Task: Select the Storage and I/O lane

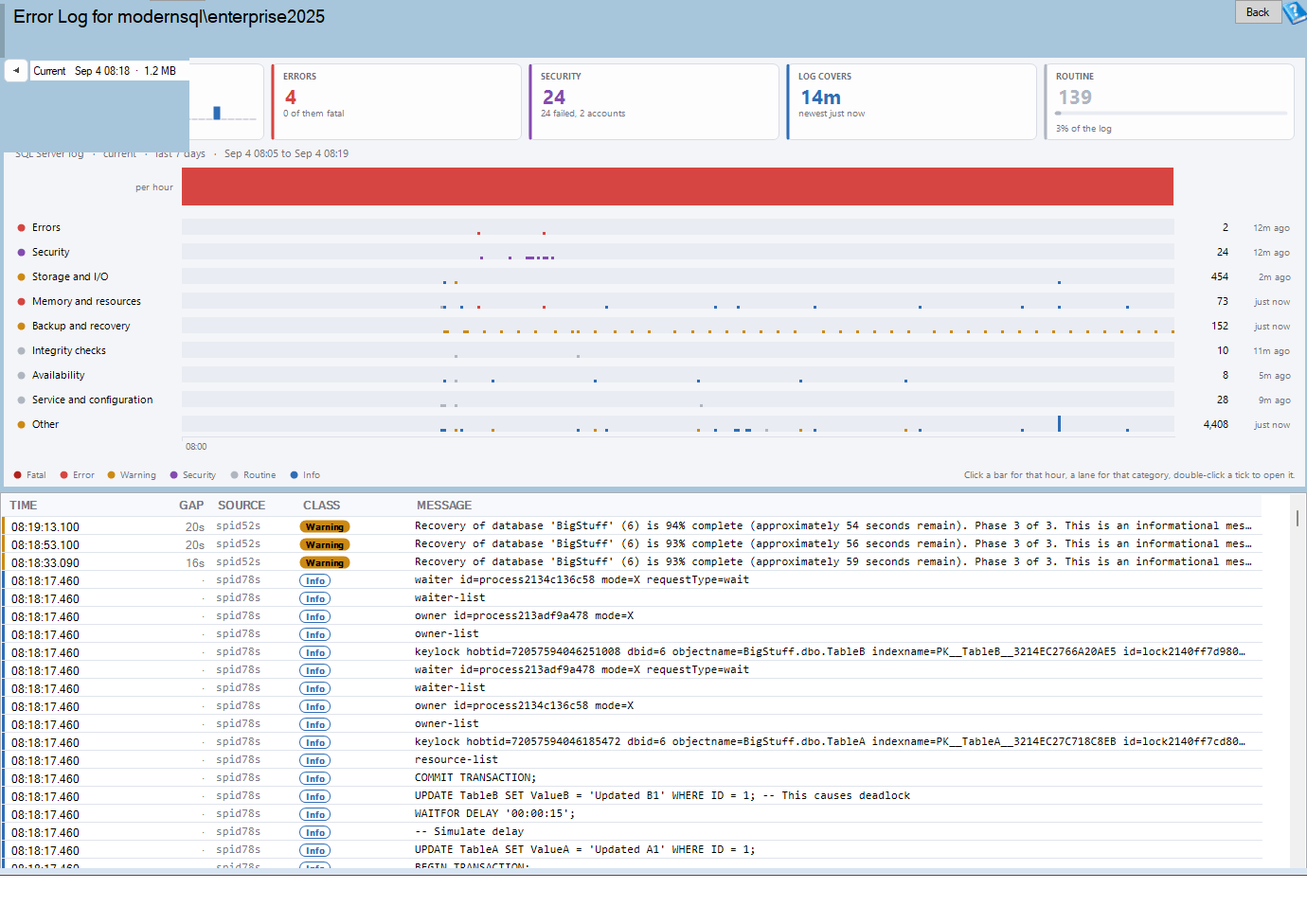Action: coord(677,276)
